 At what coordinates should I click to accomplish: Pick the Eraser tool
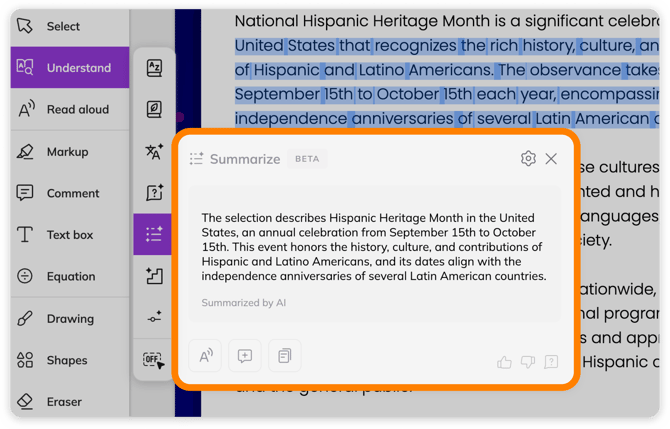70,402
